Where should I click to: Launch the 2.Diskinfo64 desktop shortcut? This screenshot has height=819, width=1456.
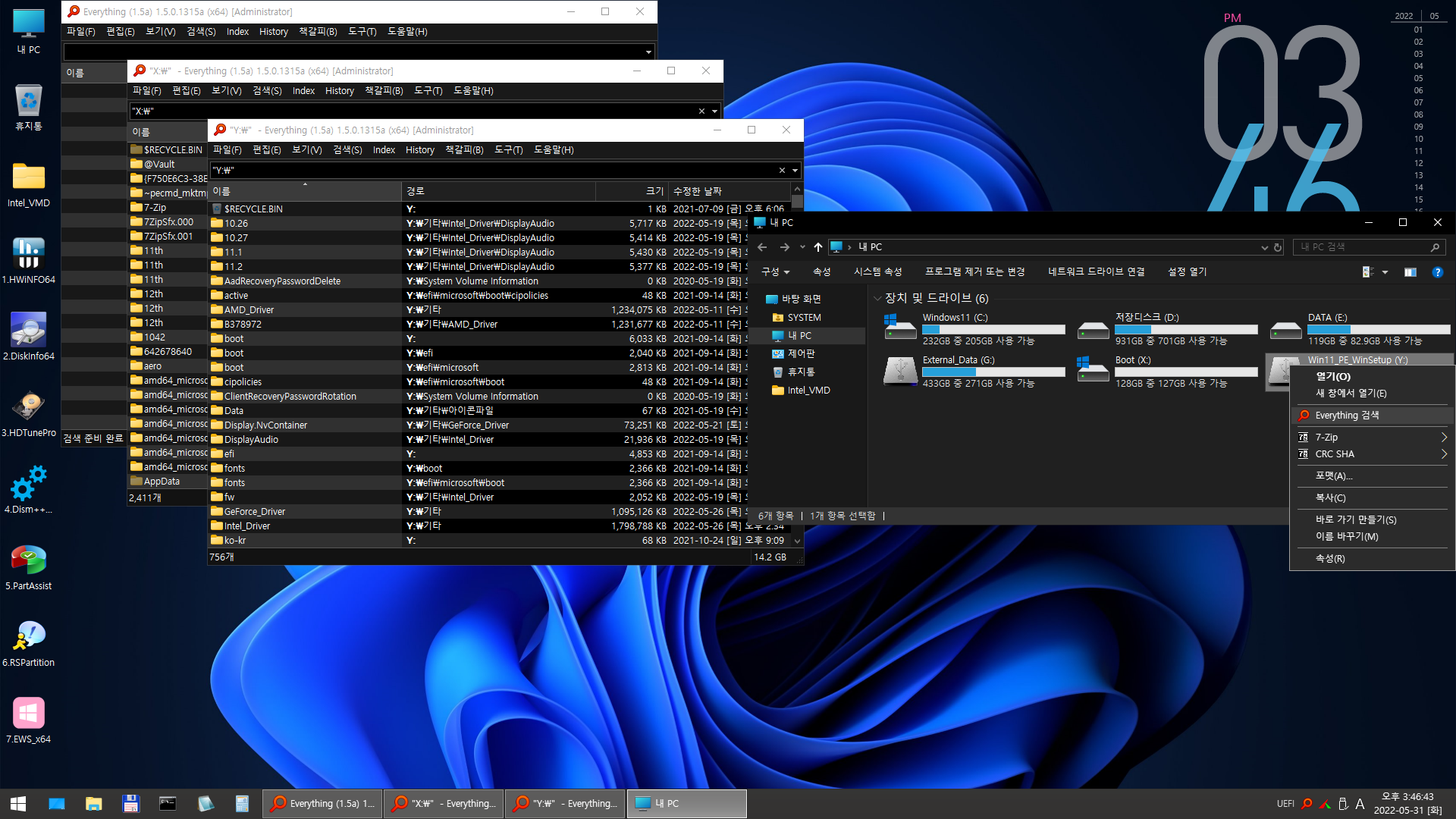pyautogui.click(x=29, y=337)
